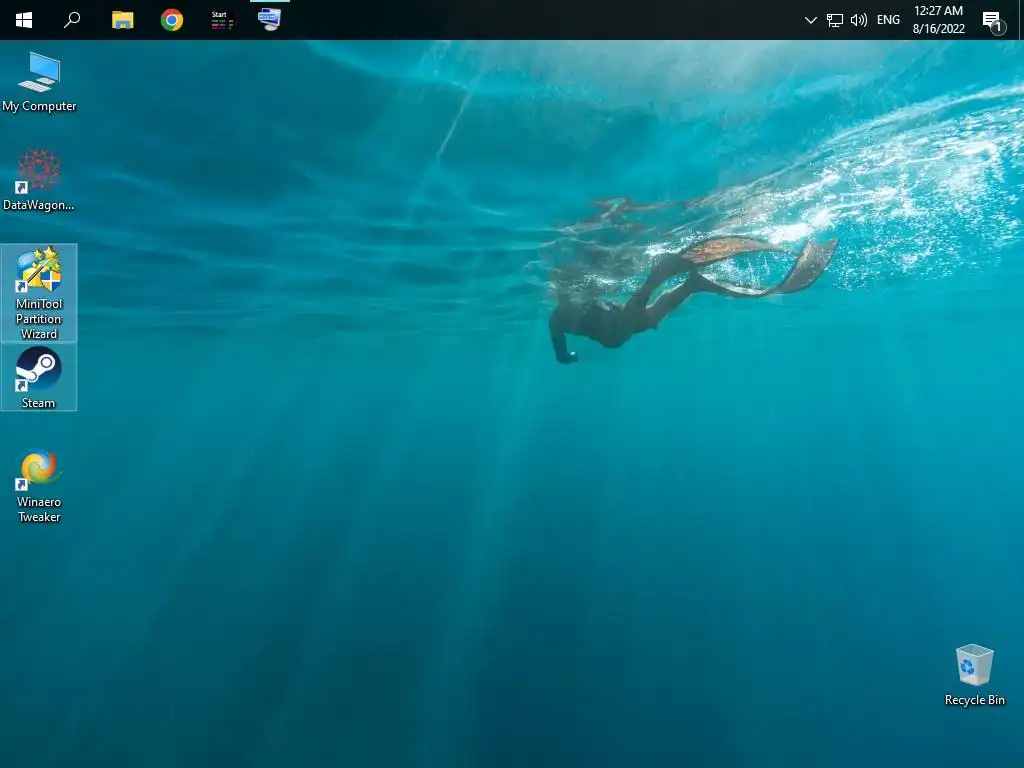1024x768 pixels.
Task: Select MiniTool Partition Wizard shortcut
Action: click(x=39, y=293)
